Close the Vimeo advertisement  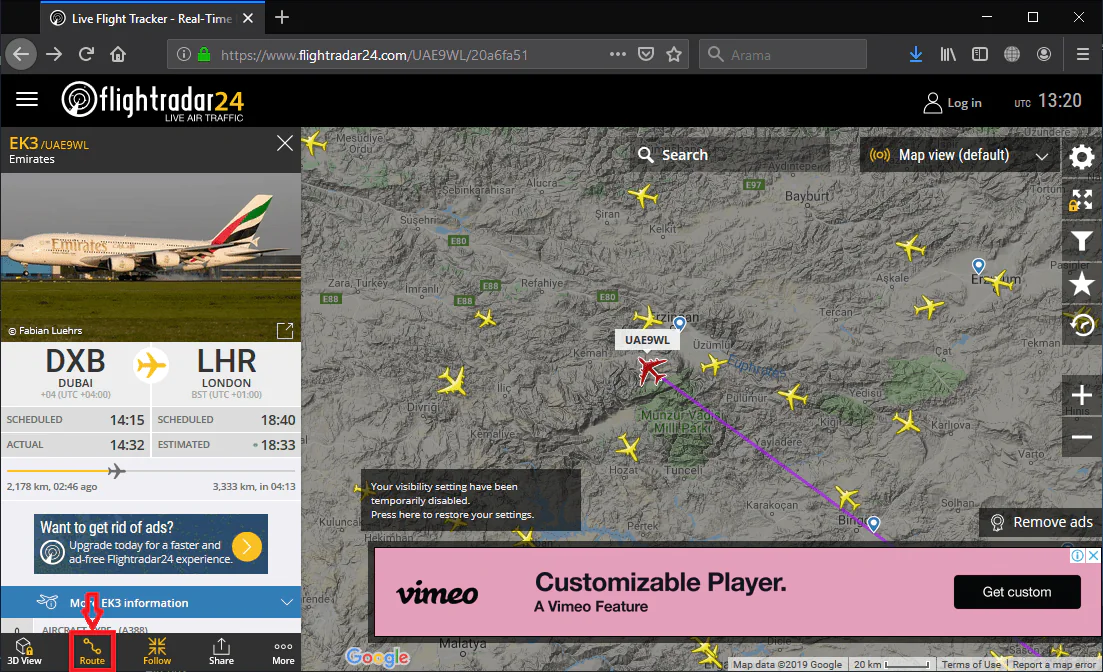(1093, 555)
